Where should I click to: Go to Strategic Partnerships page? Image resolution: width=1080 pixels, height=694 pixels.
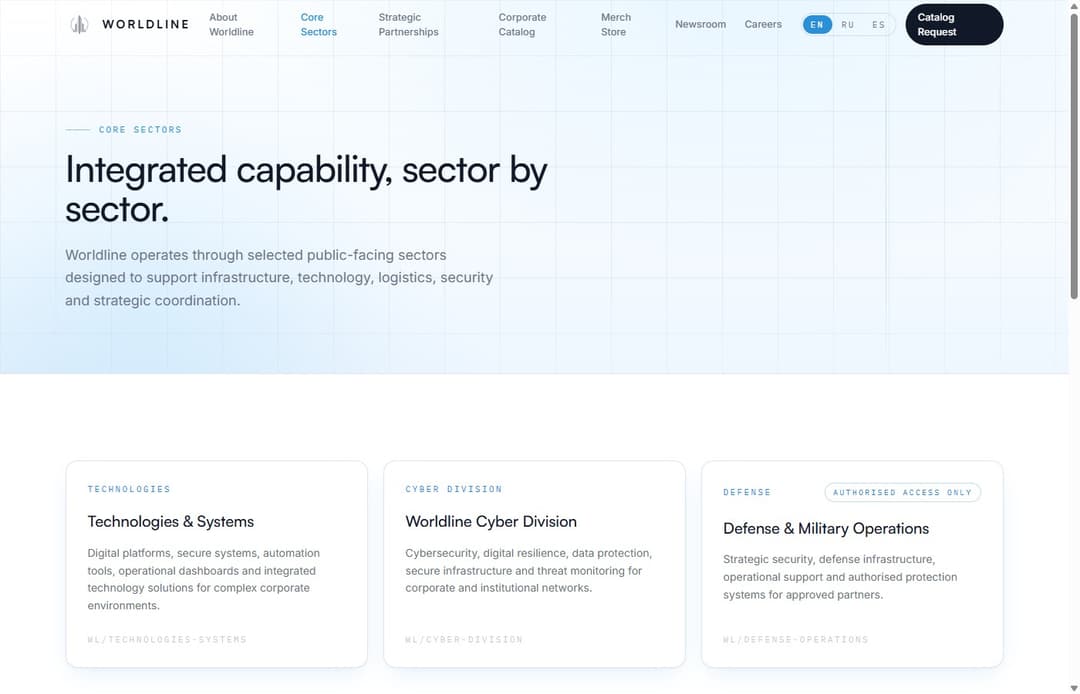pyautogui.click(x=408, y=25)
